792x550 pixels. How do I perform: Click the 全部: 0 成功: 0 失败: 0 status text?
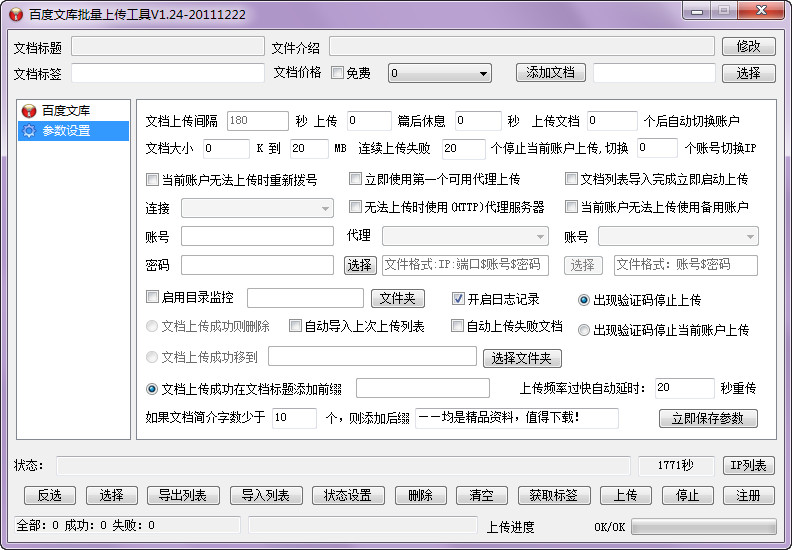pos(85,525)
